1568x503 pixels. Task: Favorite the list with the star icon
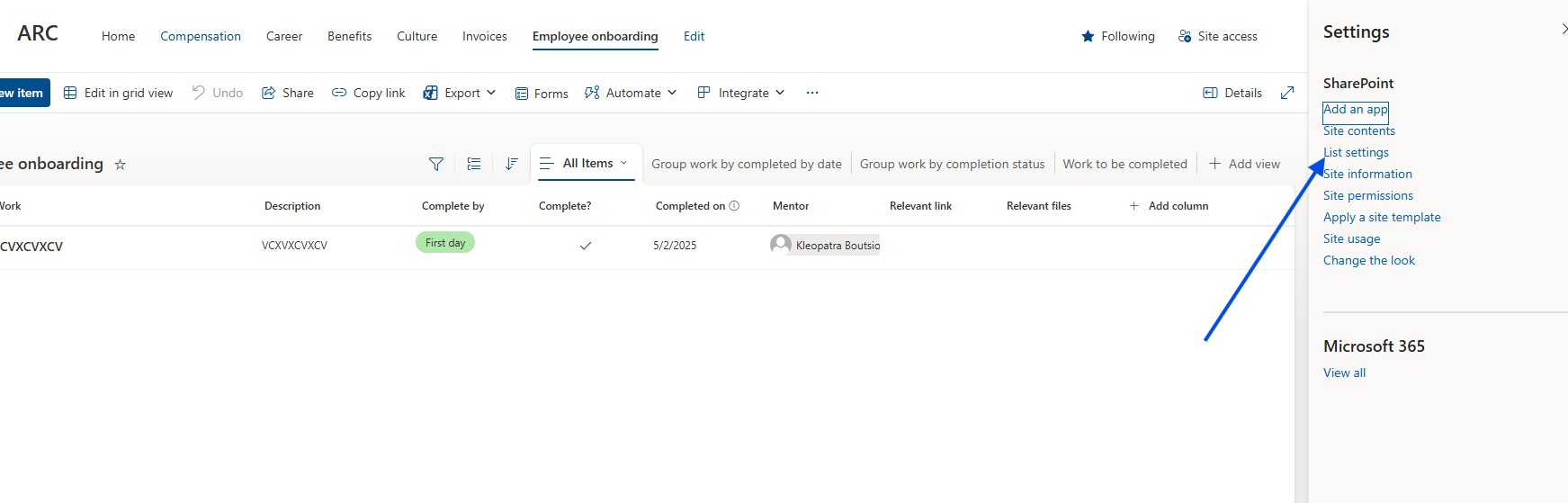121,165
